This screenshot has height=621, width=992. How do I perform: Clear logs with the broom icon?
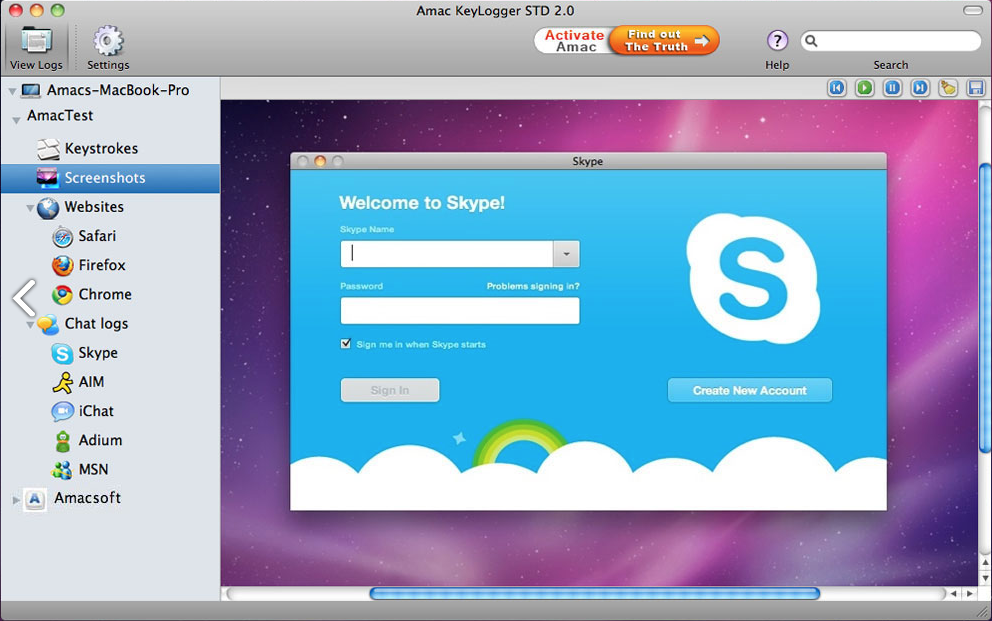pos(948,88)
